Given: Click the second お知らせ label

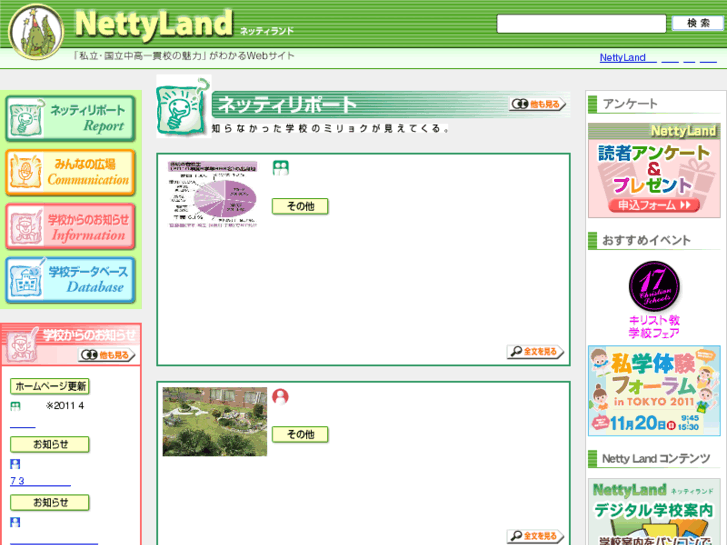Looking at the screenshot, I should click(50, 503).
